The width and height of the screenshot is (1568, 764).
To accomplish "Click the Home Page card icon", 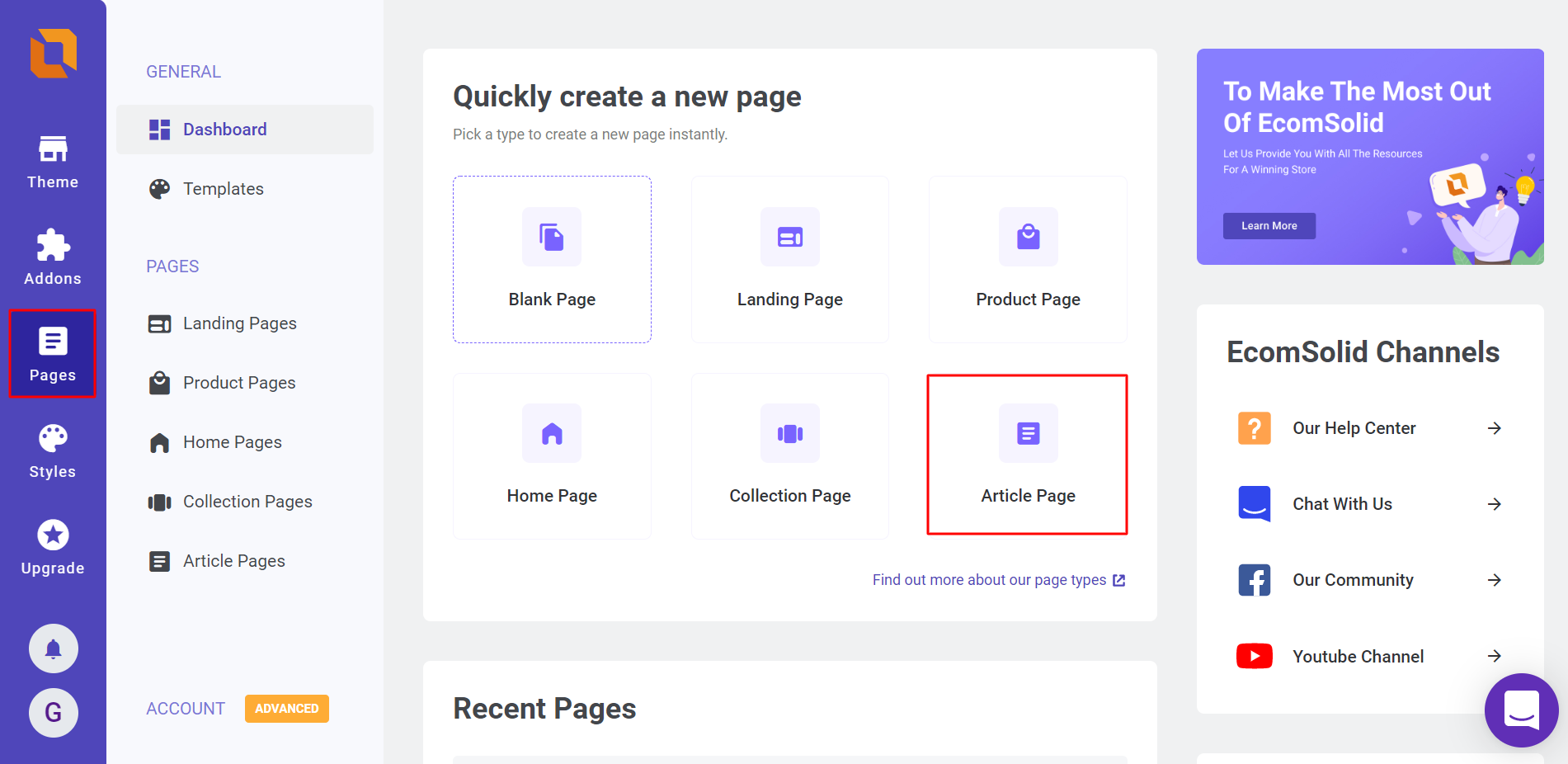I will click(552, 433).
